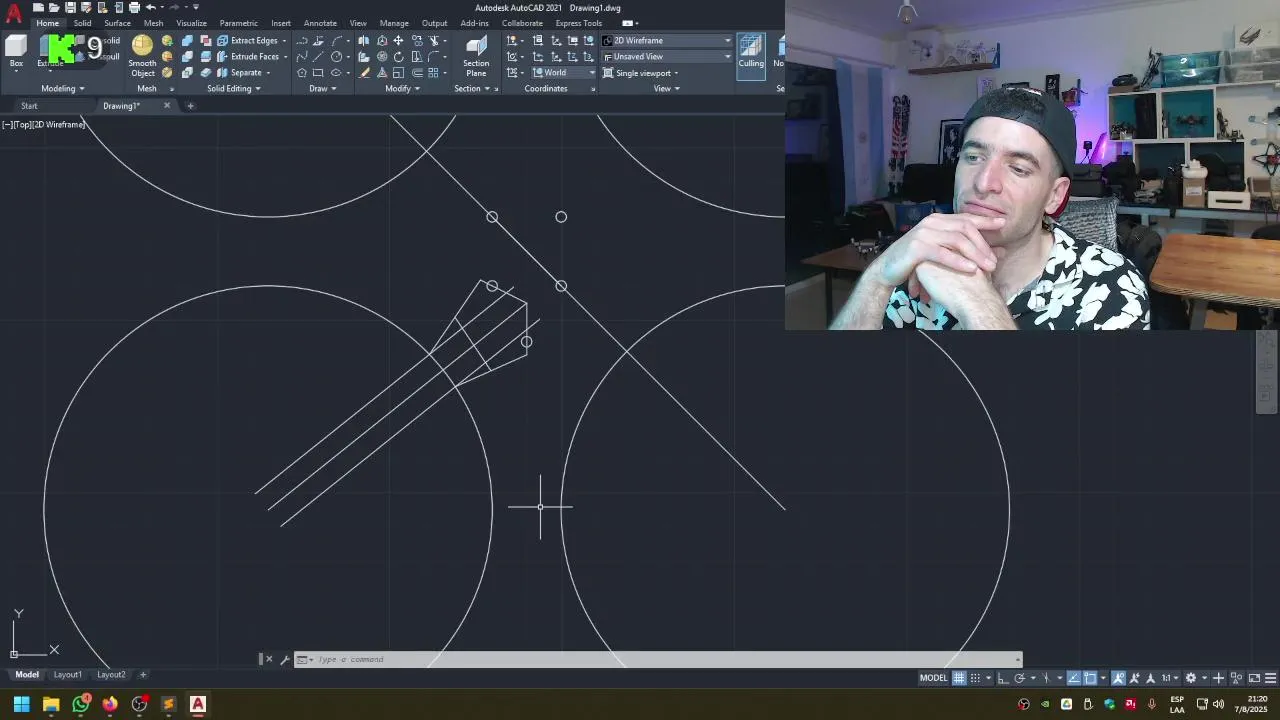Expand the Solid Editing panel
The width and height of the screenshot is (1280, 720).
pyautogui.click(x=233, y=88)
